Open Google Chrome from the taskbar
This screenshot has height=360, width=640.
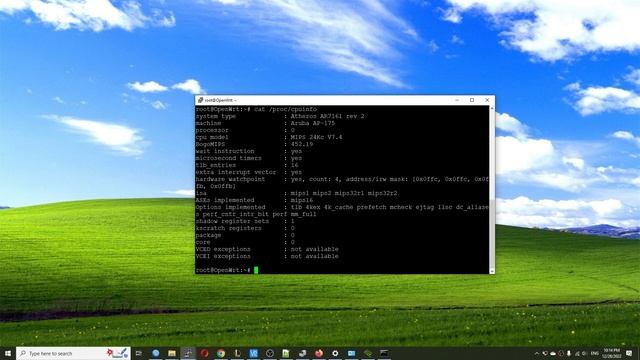(221, 353)
